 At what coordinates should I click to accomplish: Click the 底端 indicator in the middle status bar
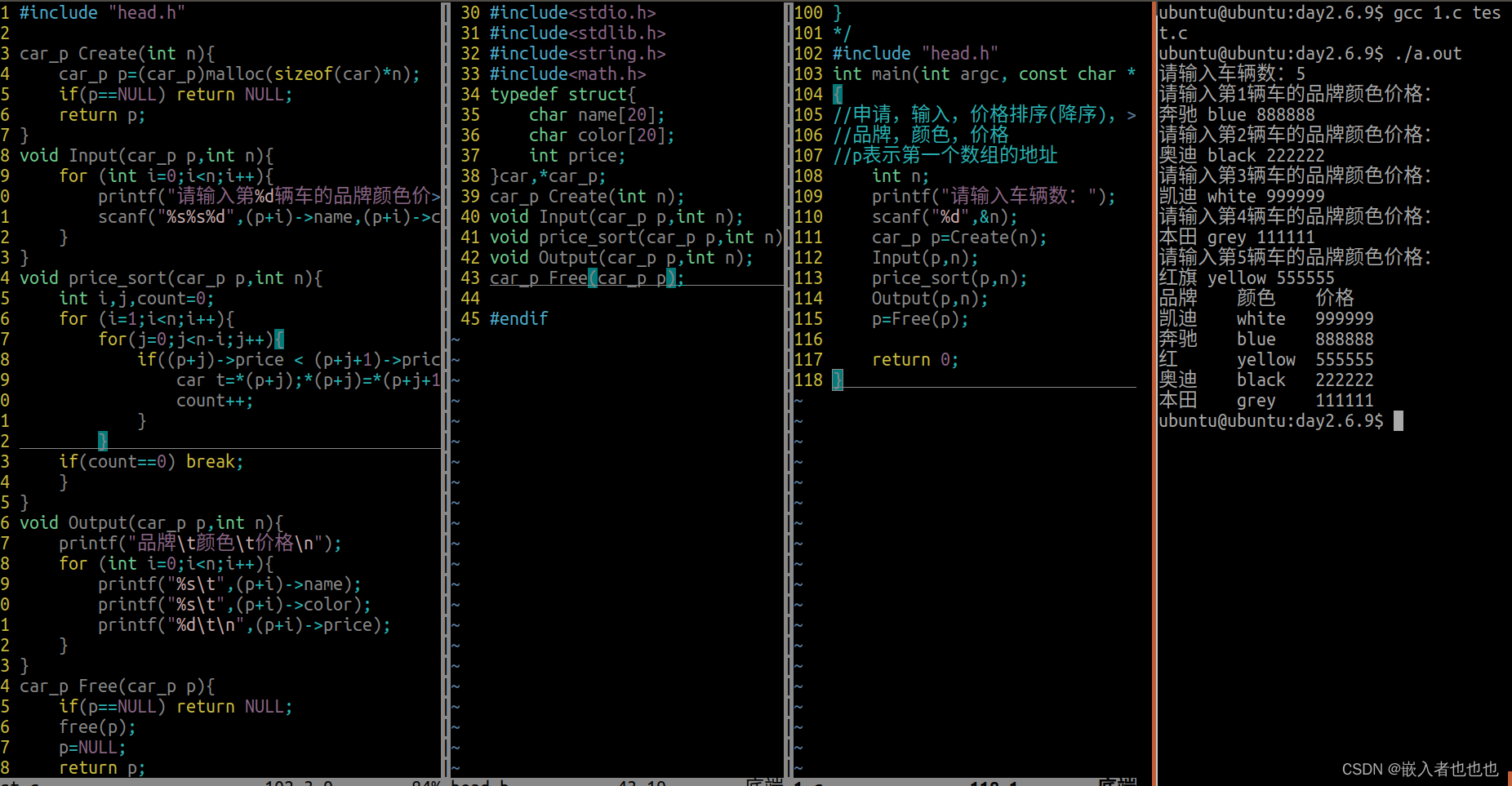tap(764, 782)
